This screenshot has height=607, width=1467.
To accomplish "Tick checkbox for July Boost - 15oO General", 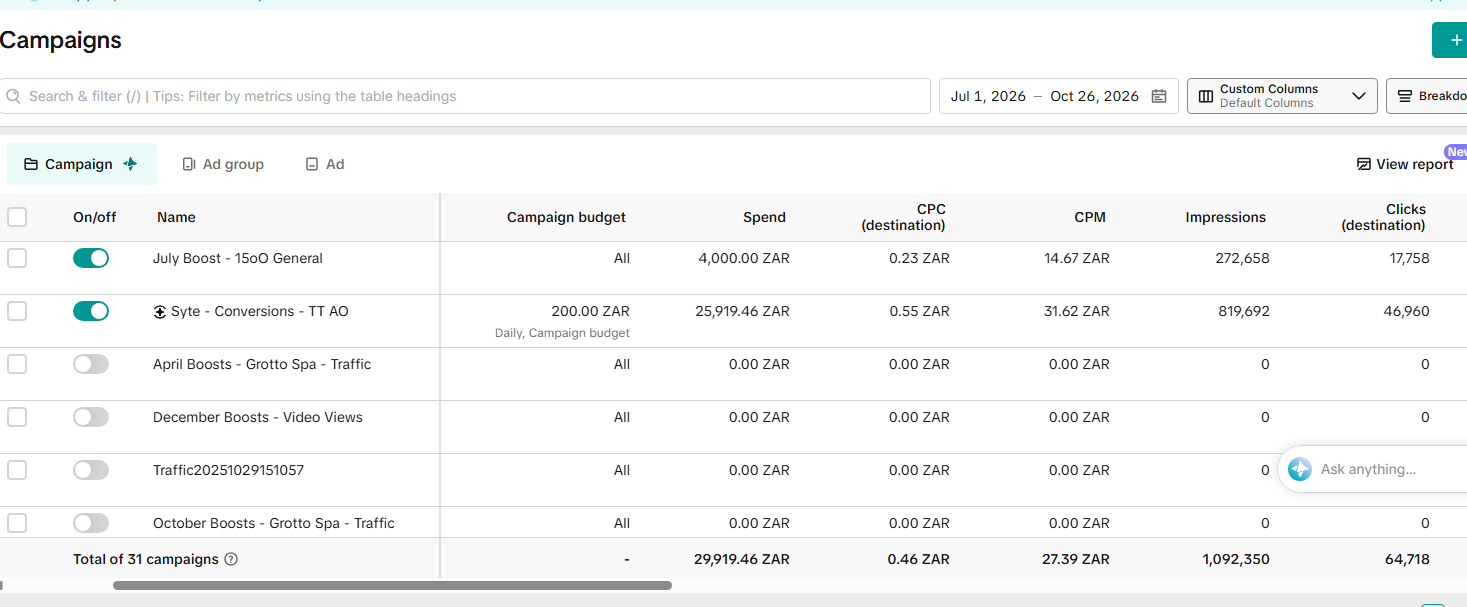I will click(x=17, y=258).
